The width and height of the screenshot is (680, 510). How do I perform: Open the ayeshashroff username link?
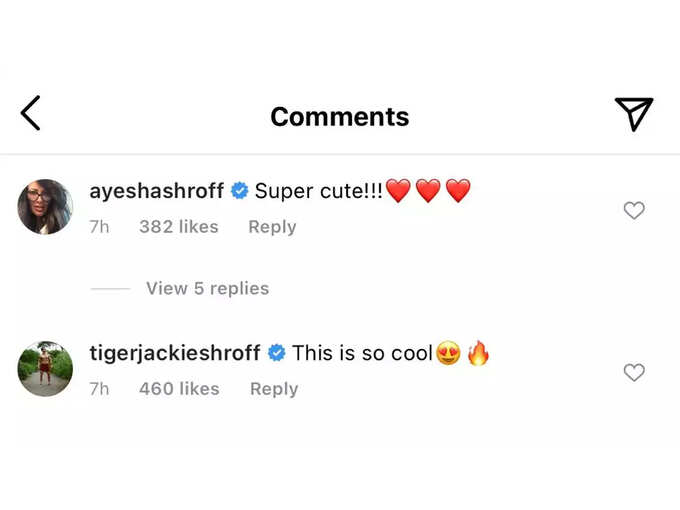[x=157, y=191]
